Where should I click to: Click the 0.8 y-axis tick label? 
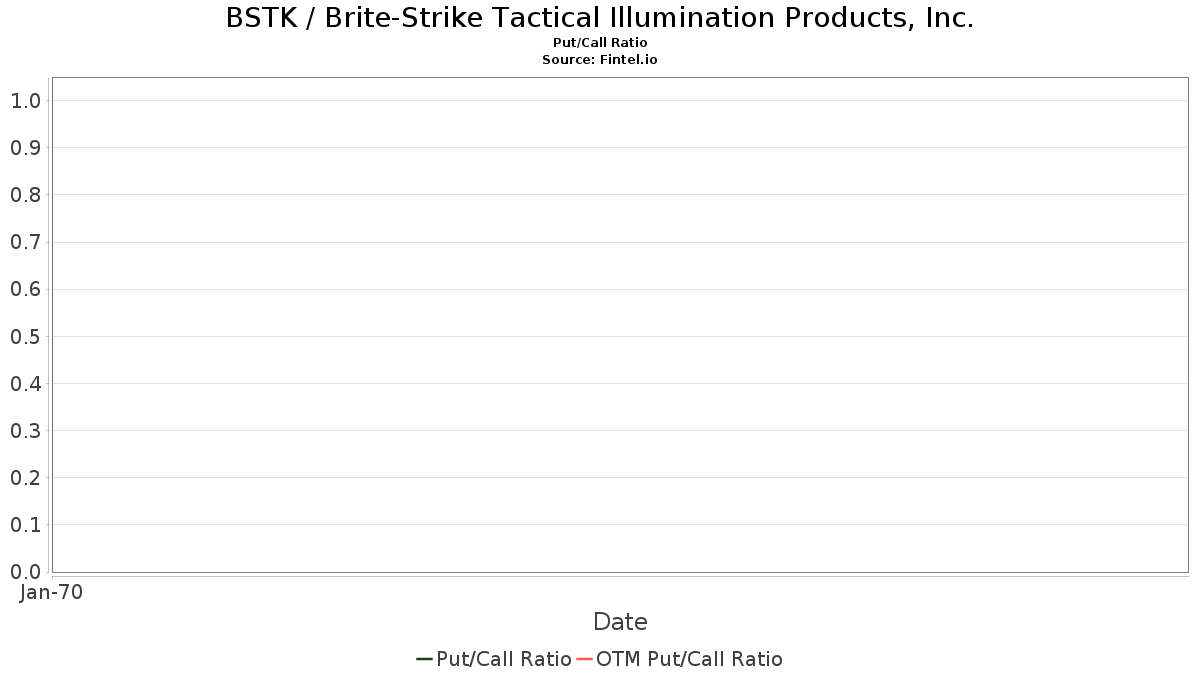pos(26,195)
